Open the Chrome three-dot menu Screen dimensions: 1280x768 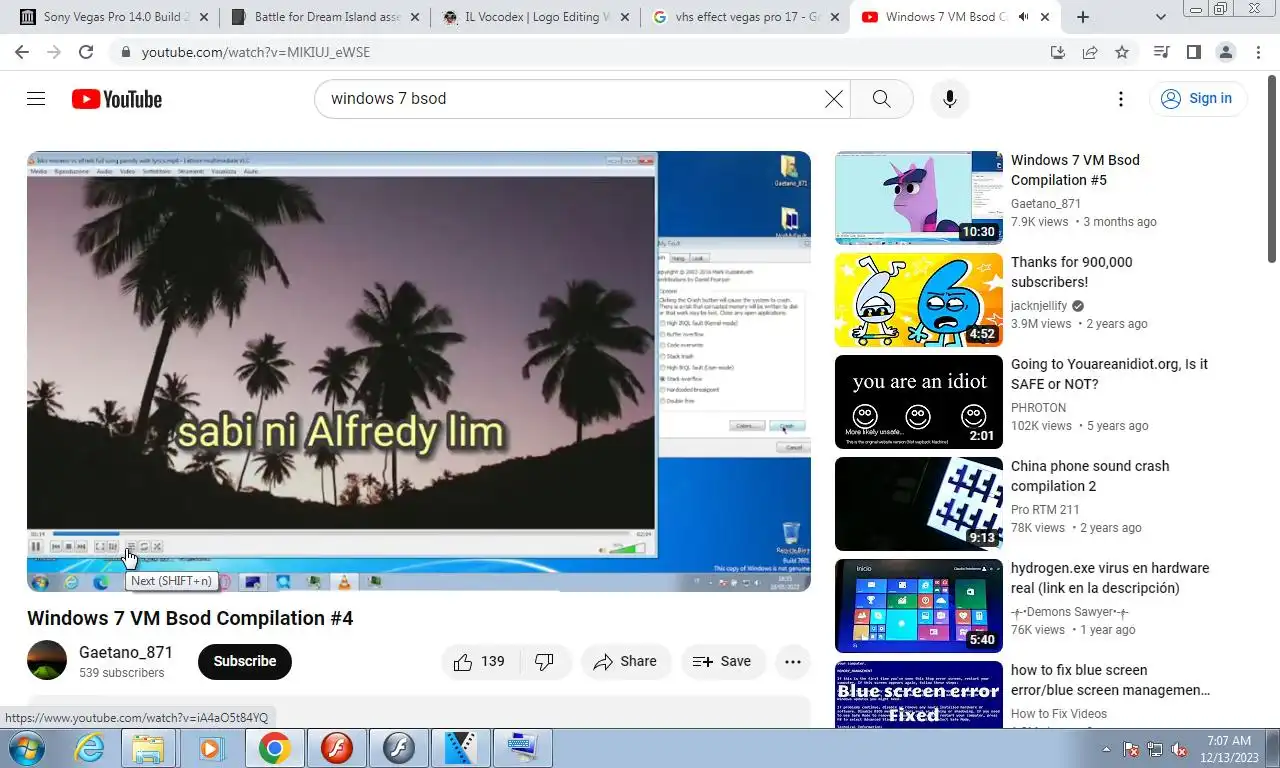coord(1257,52)
